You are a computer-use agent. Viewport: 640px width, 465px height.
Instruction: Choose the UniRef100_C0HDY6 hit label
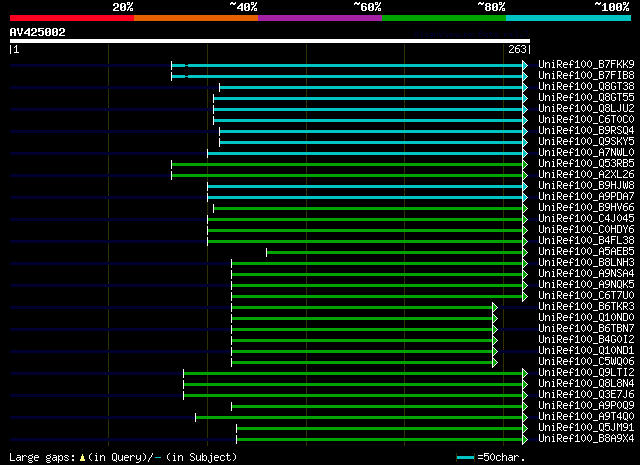tap(586, 230)
